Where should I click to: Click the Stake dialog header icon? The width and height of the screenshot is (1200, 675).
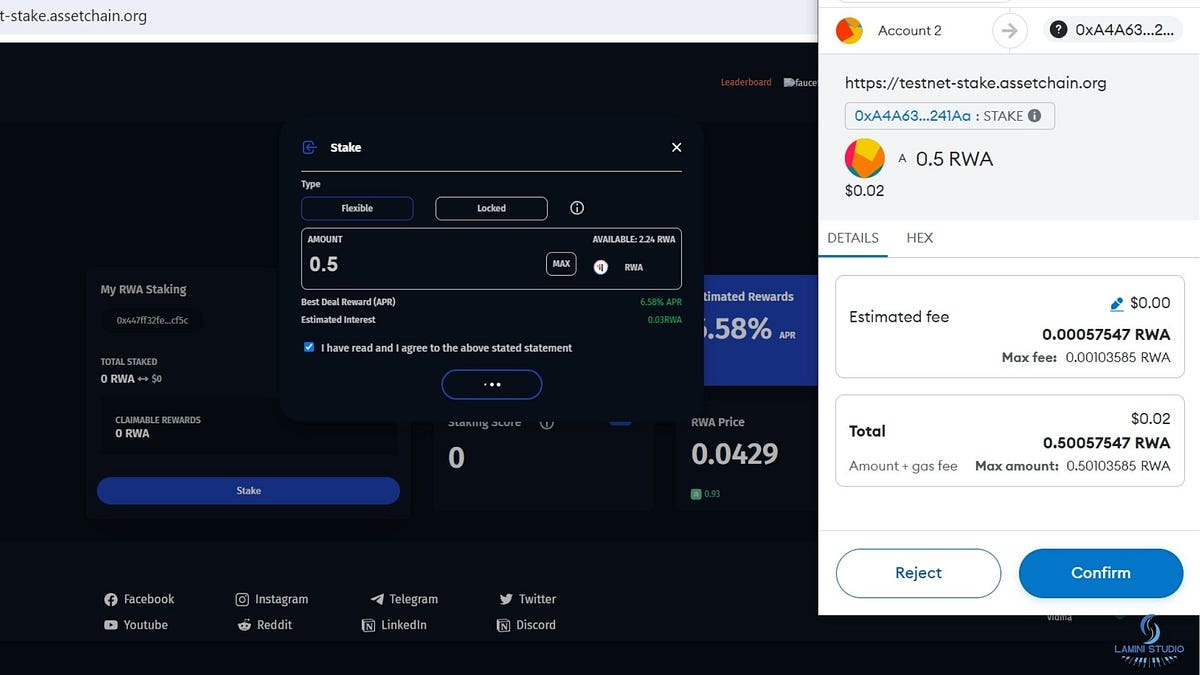[309, 147]
